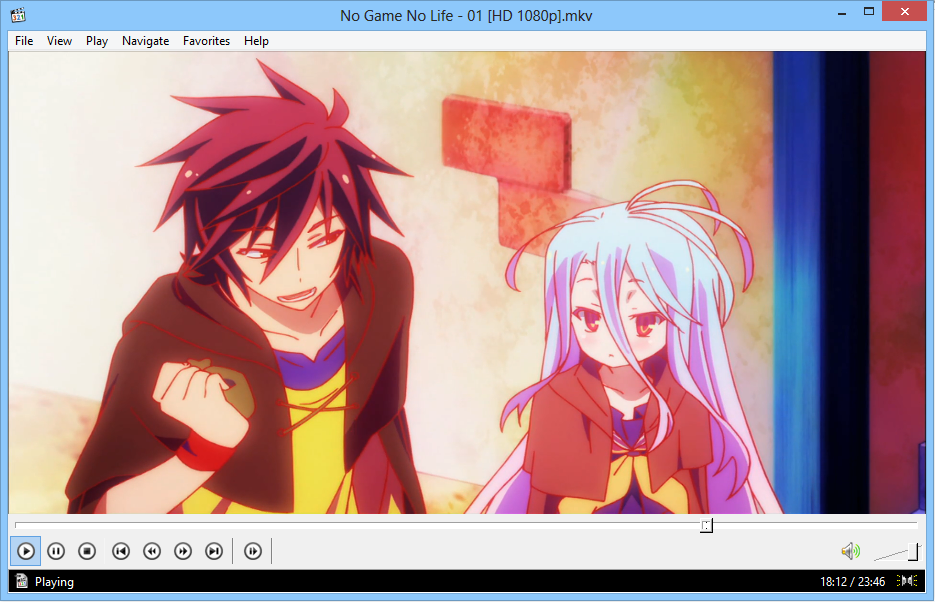Pause the video playback

point(56,551)
